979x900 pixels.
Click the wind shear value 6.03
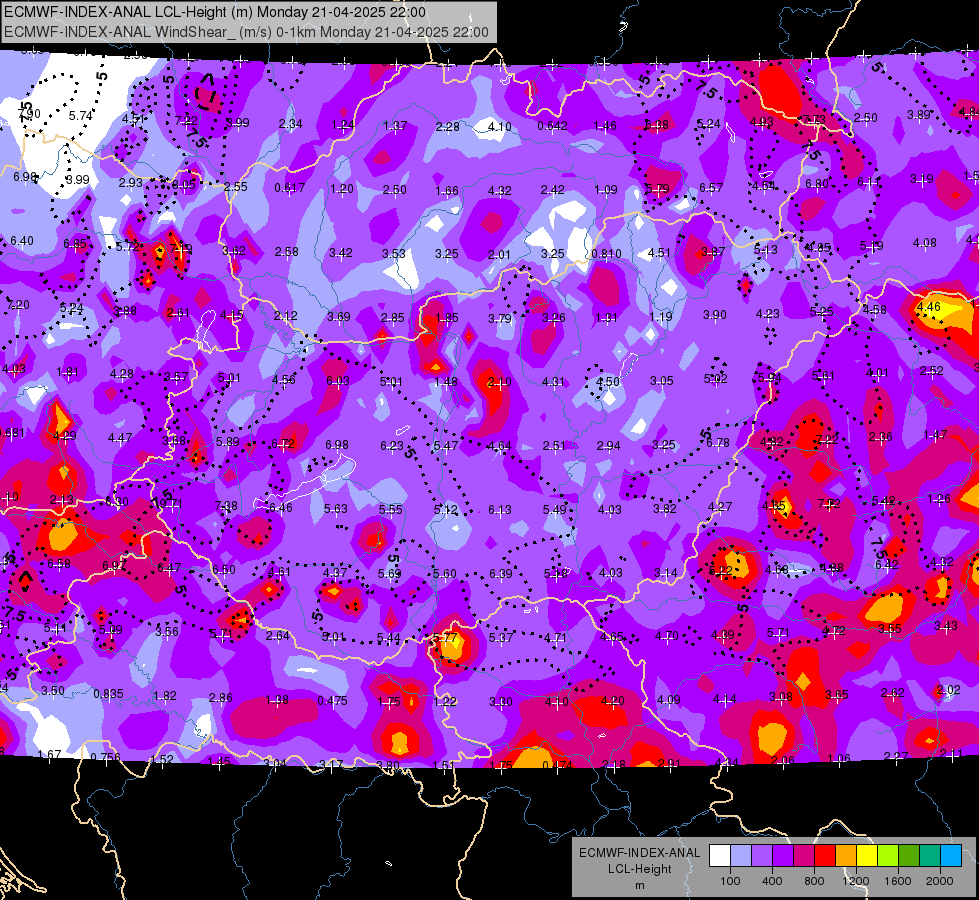[338, 380]
